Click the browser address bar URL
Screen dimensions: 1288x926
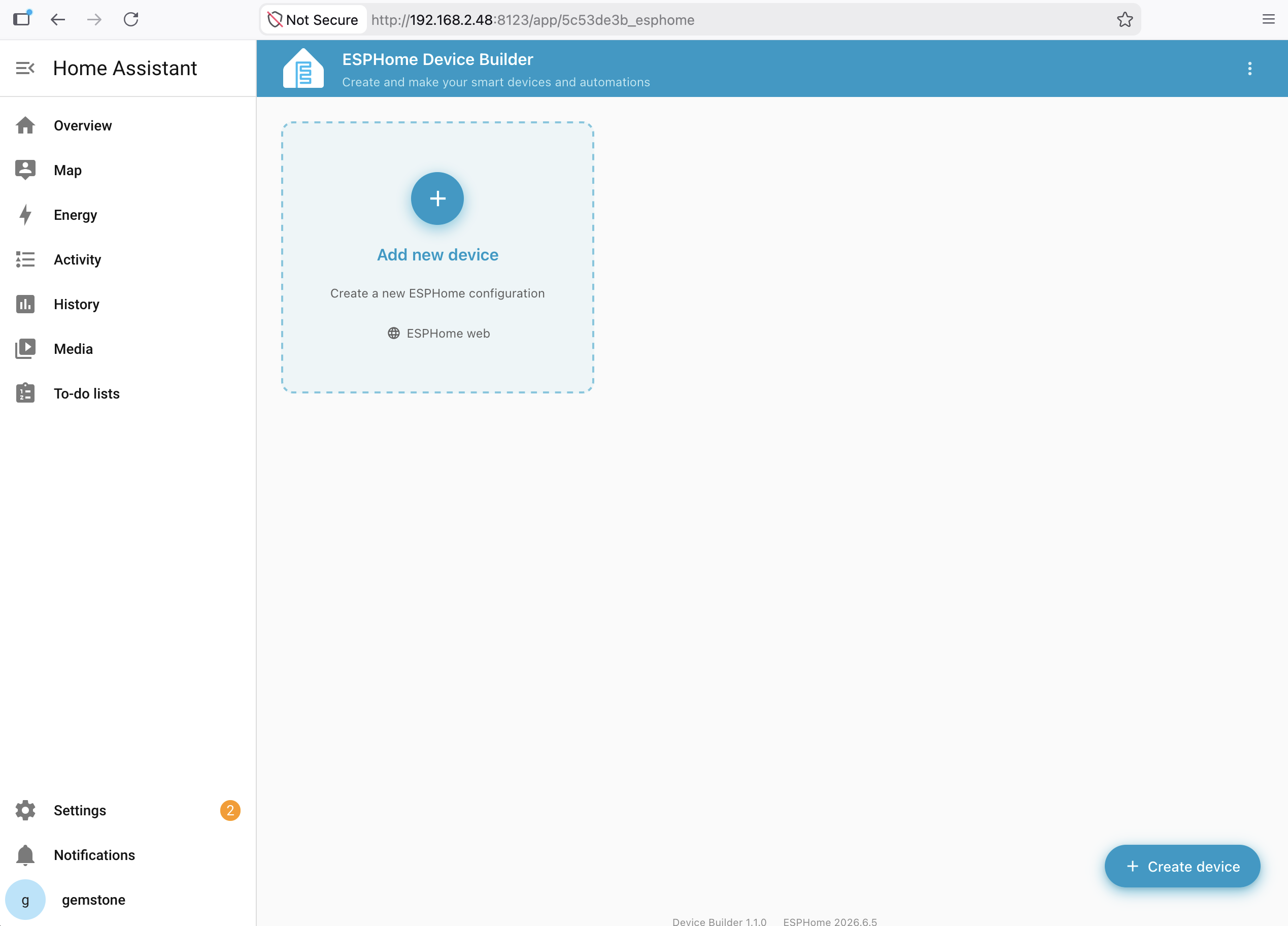pyautogui.click(x=533, y=20)
